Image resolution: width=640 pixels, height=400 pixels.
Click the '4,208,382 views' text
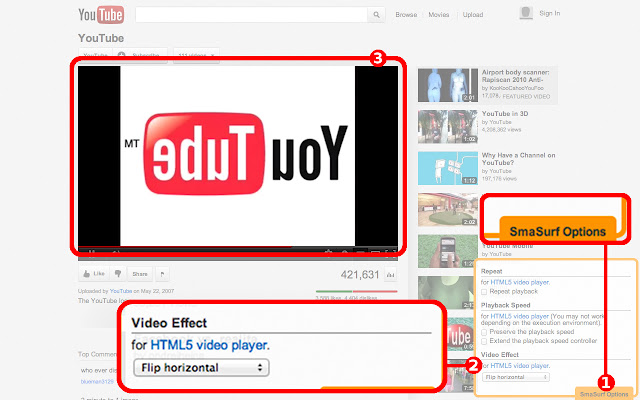click(502, 129)
